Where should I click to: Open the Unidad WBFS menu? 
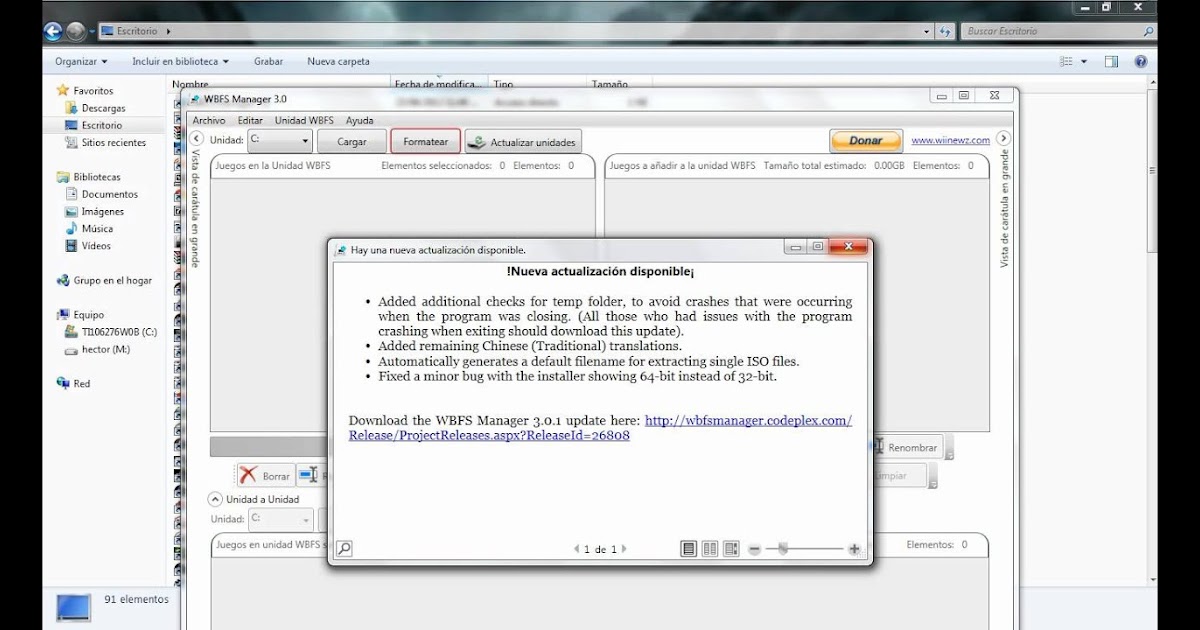304,120
